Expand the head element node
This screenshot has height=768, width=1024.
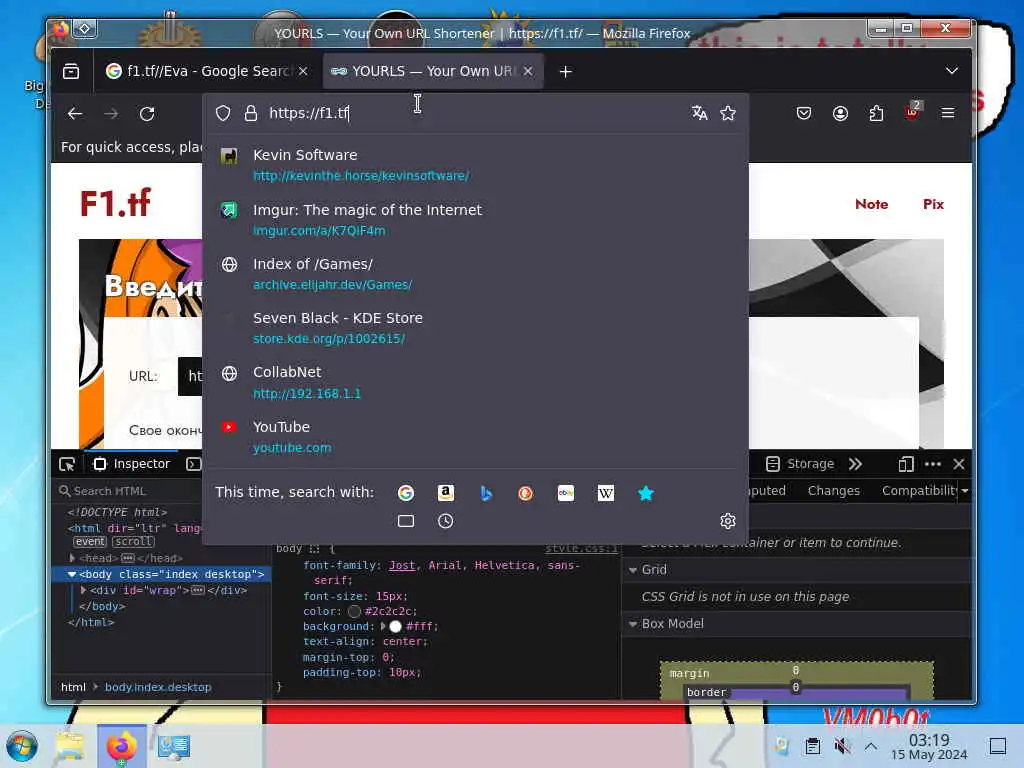72,558
